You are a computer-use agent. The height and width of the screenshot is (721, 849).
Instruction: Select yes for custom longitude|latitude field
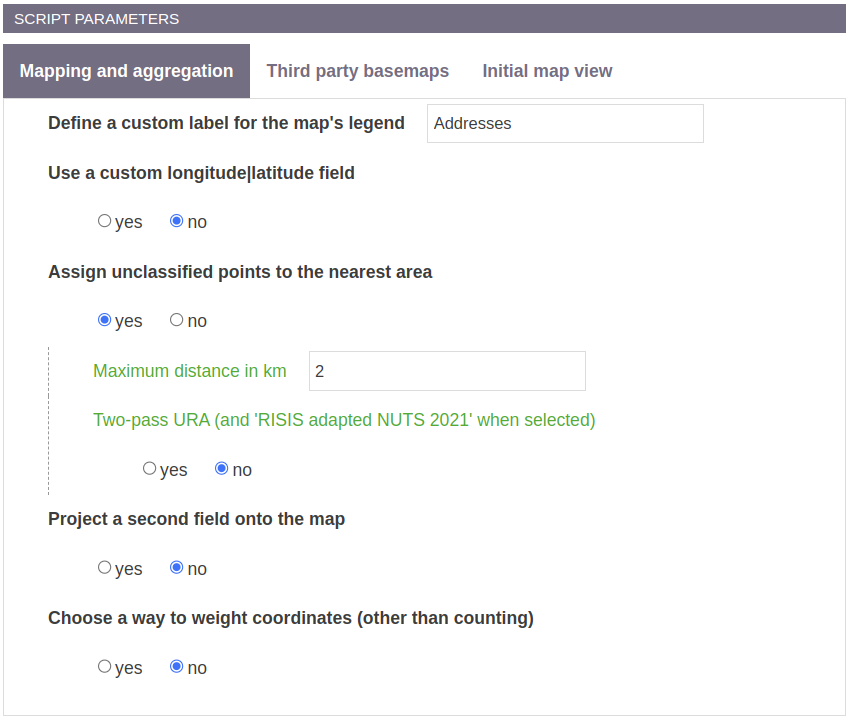click(x=105, y=221)
